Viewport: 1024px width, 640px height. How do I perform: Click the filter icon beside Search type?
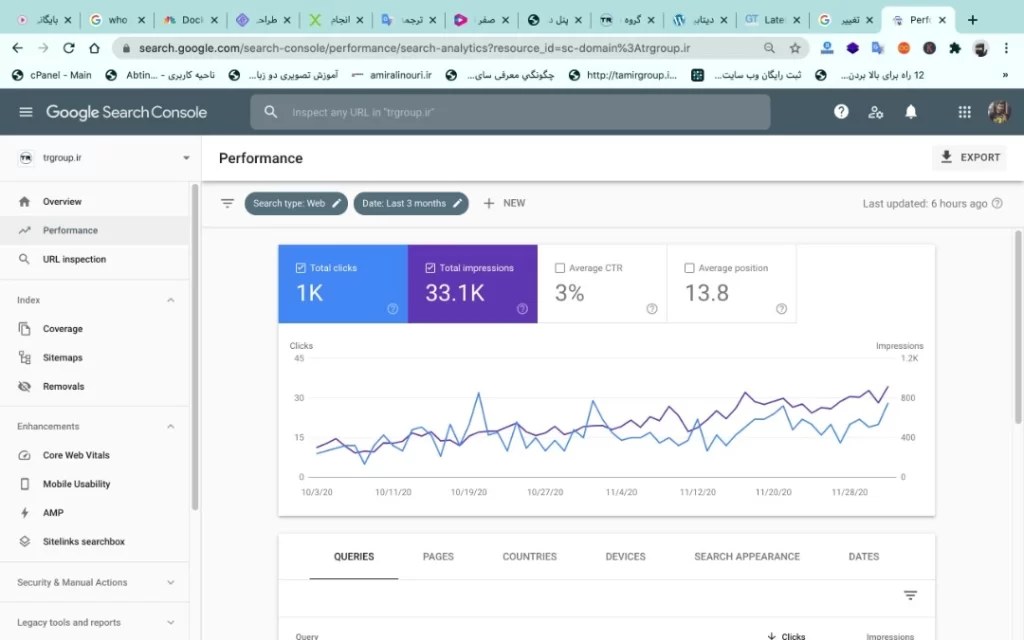[x=227, y=203]
